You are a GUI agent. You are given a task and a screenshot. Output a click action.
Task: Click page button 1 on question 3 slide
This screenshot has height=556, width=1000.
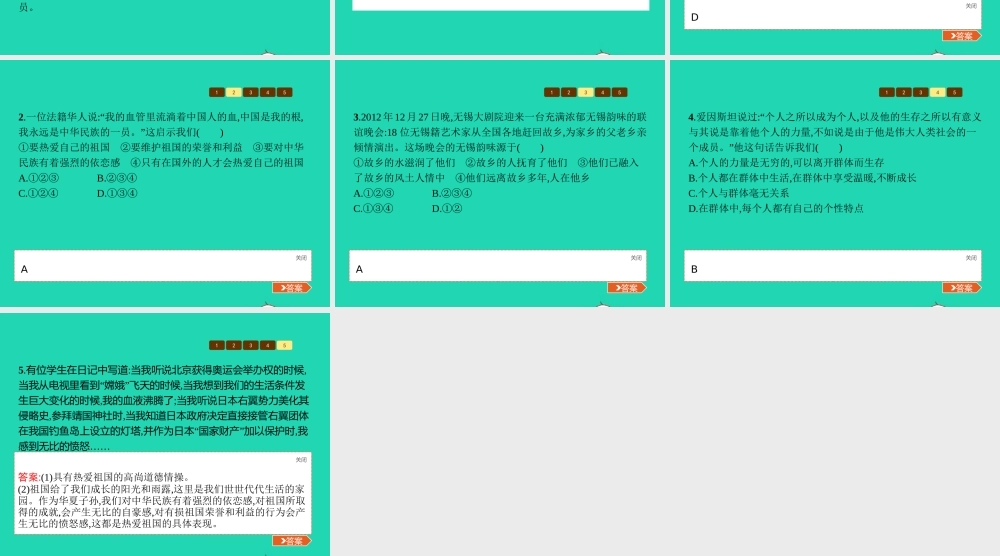click(552, 92)
